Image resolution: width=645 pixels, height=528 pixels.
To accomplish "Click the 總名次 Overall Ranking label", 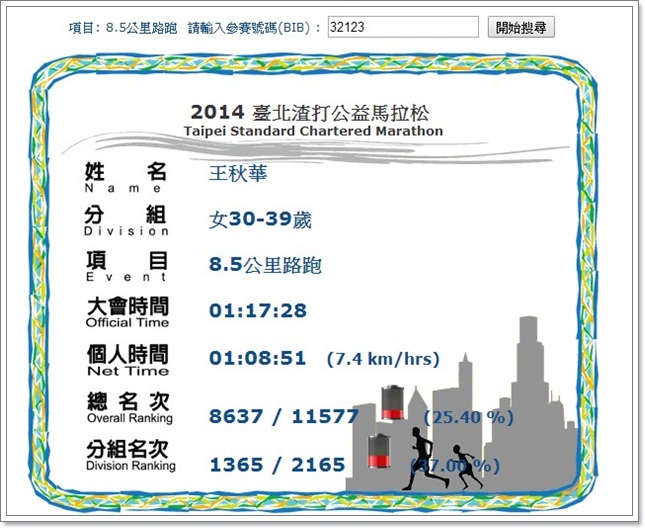I will pos(130,408).
